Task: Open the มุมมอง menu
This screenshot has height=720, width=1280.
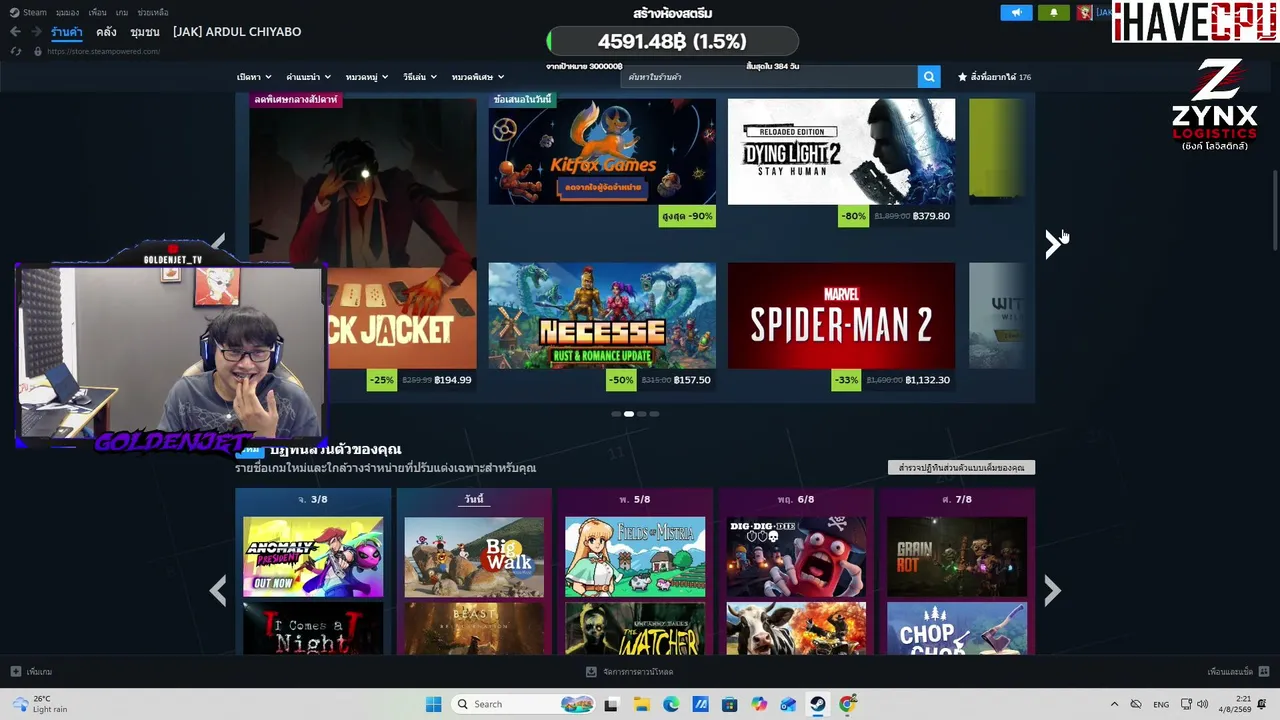Action: point(67,12)
